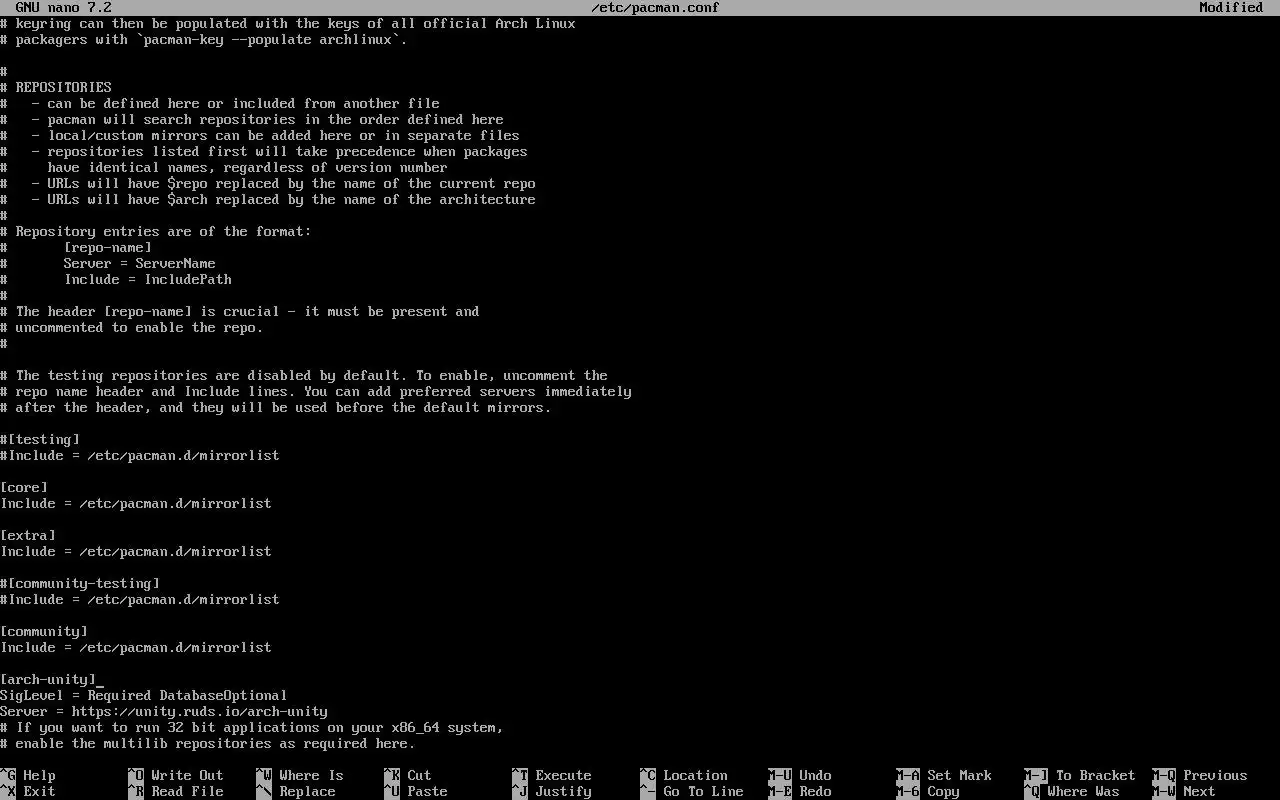Select M-U Undo shortcut
This screenshot has width=1280, height=800.
(x=800, y=775)
